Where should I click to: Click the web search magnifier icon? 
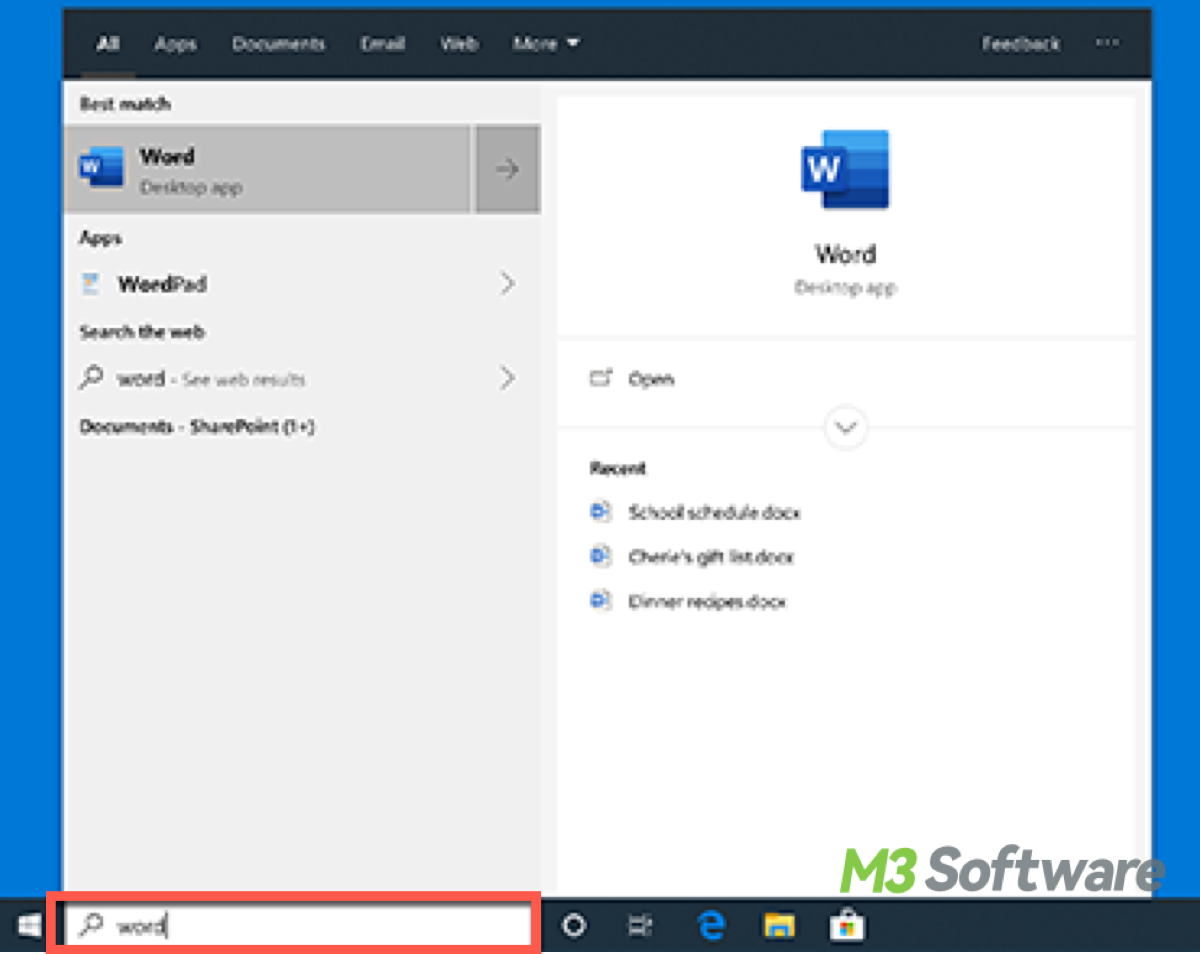click(91, 378)
